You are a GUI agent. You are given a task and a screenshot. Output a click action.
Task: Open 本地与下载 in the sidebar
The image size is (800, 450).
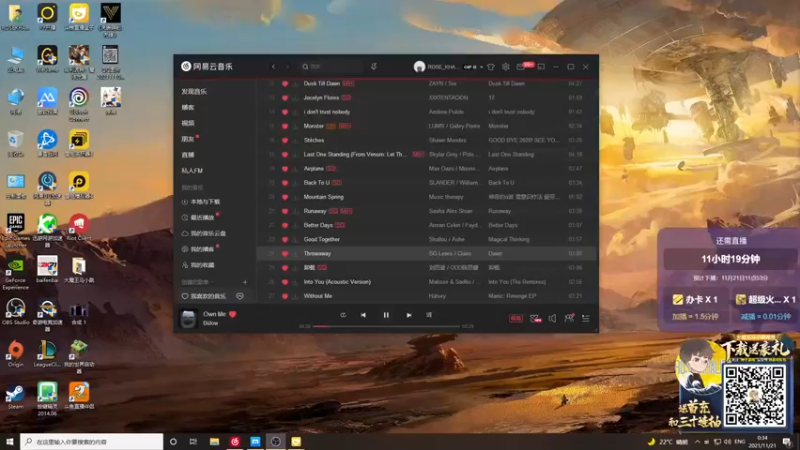pyautogui.click(x=201, y=202)
